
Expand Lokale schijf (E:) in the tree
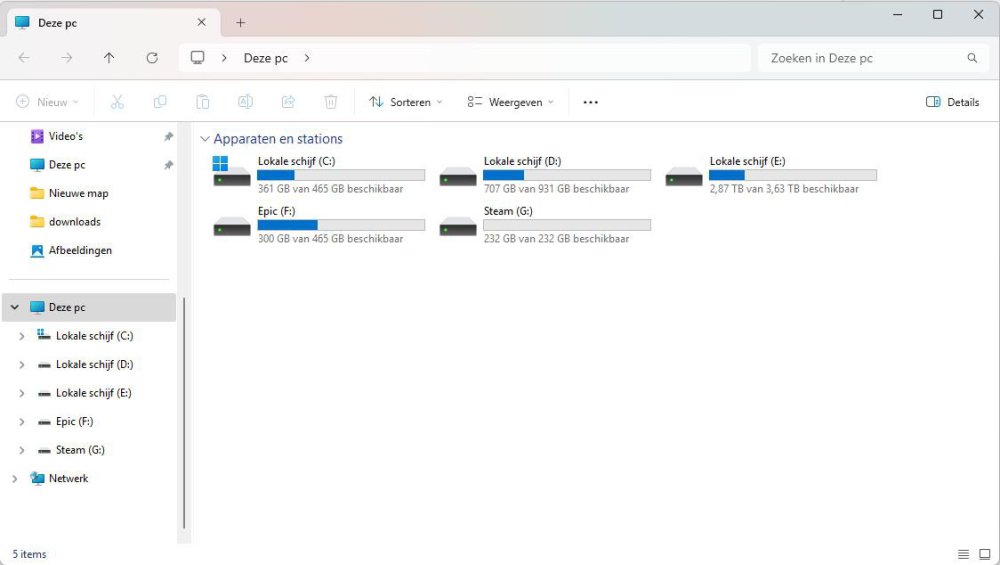[22, 393]
